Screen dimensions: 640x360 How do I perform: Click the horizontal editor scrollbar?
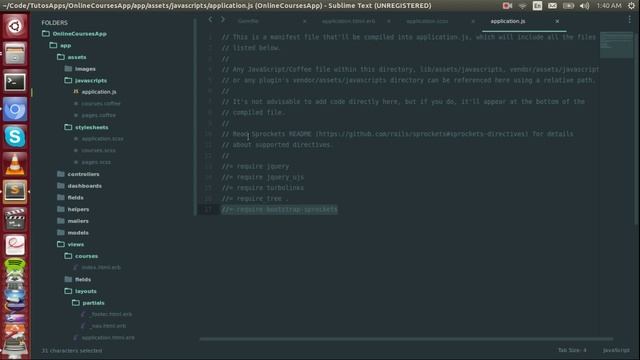pos(406,338)
